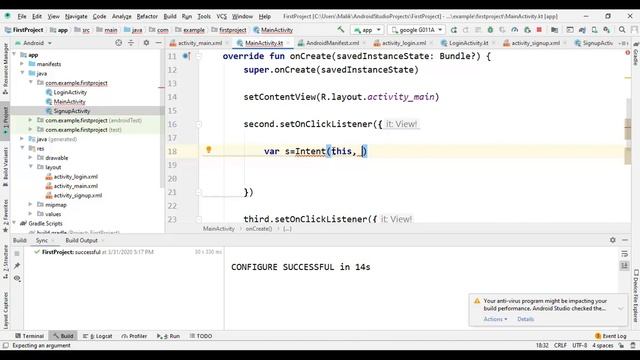Open activity_login.xml in layout folder
640x360 pixels.
pos(76,177)
